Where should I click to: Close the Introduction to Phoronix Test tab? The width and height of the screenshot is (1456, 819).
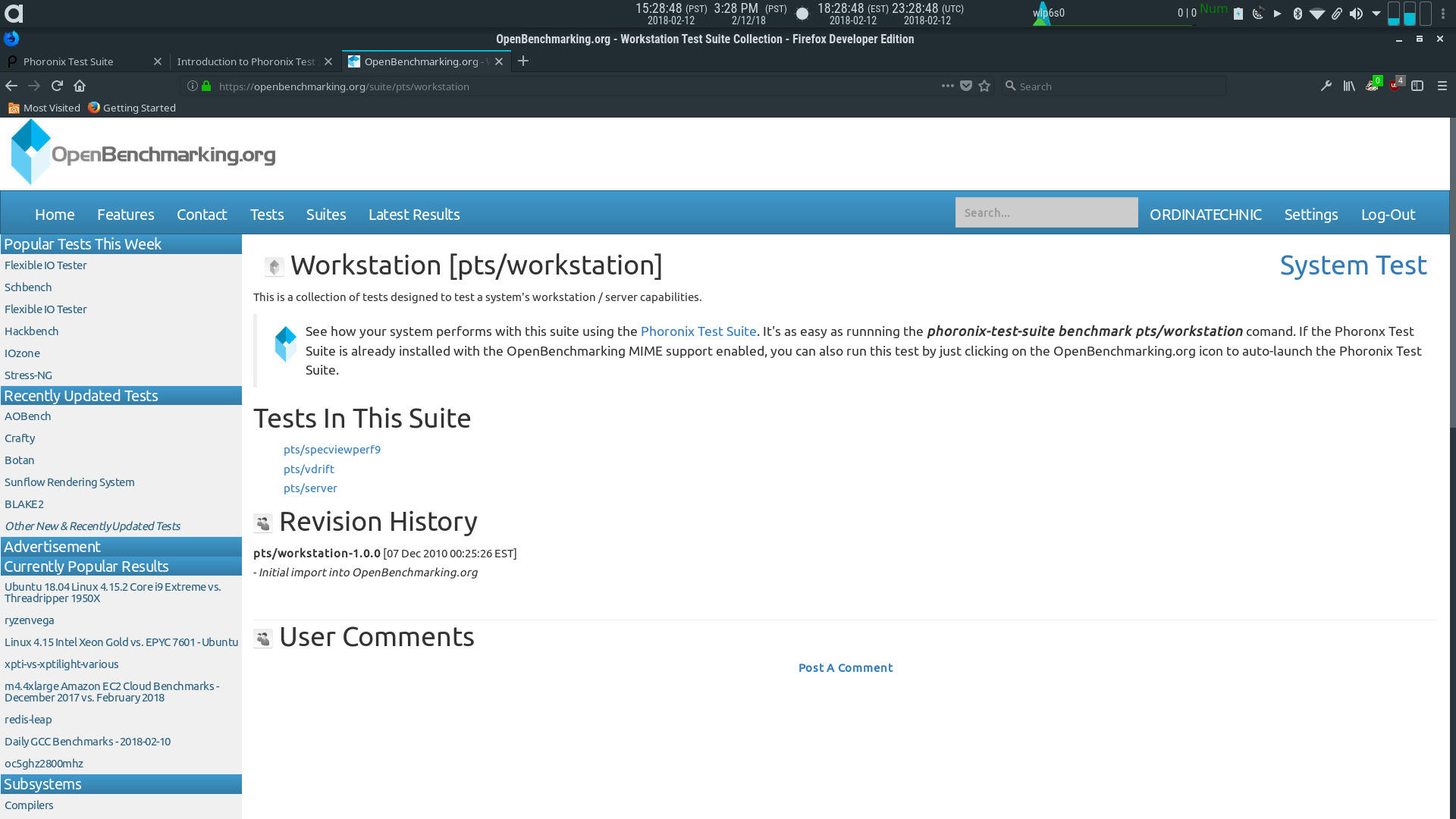(328, 61)
